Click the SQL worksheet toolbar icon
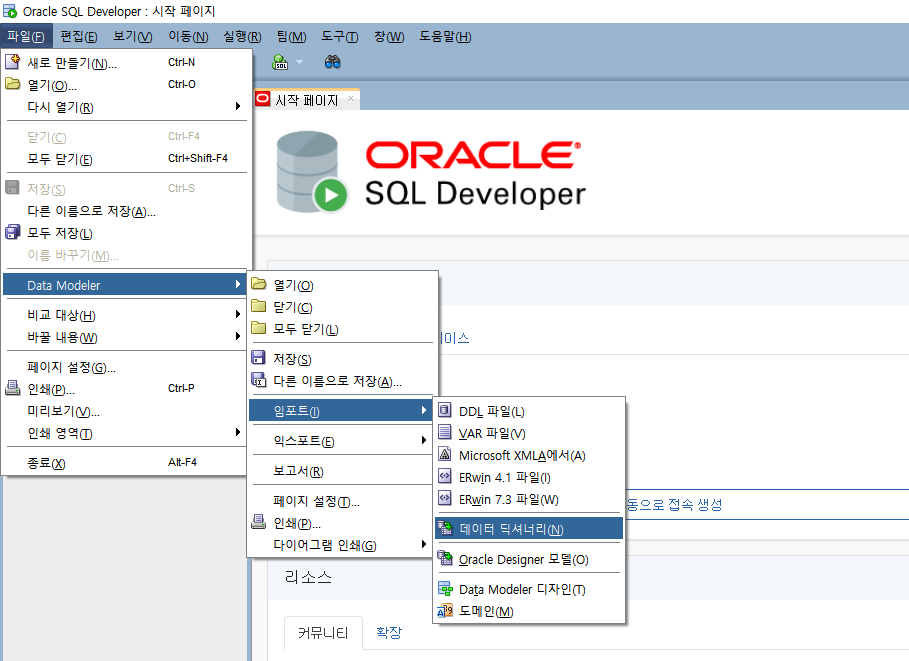This screenshot has width=909, height=661. pos(280,62)
